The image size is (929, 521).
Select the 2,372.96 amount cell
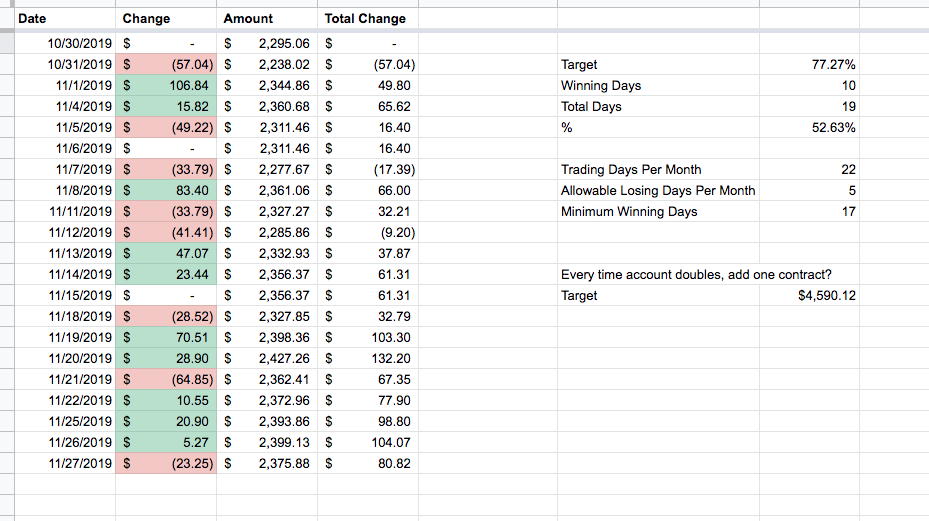coord(267,401)
